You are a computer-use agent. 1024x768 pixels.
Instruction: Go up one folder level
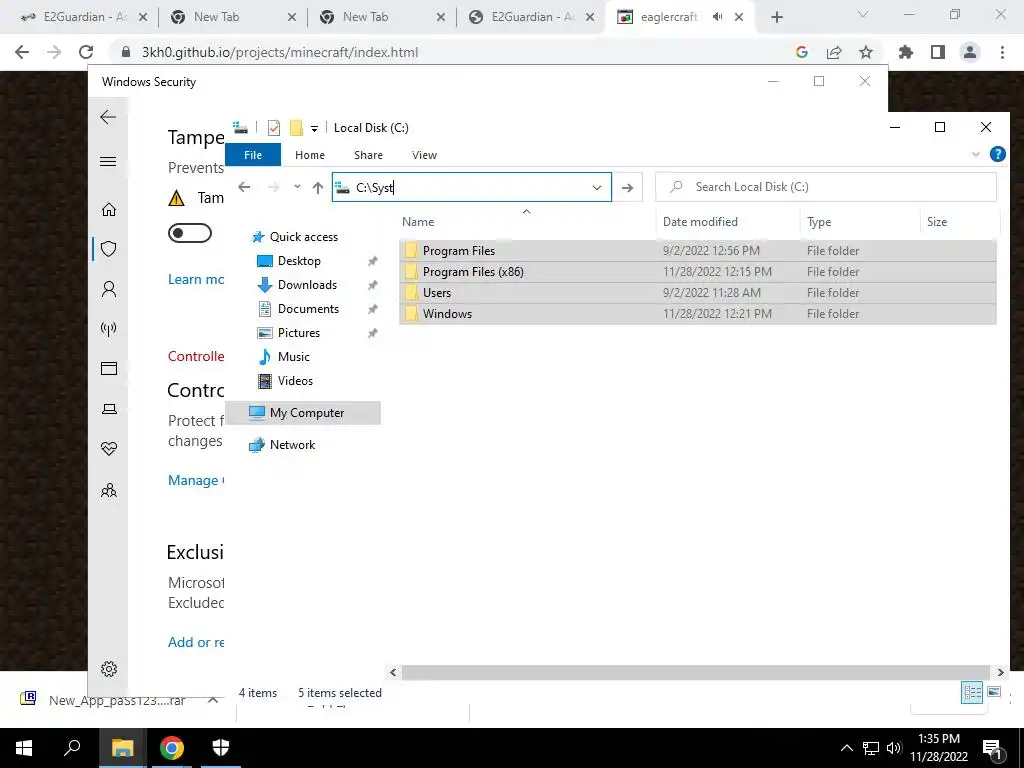pos(318,187)
